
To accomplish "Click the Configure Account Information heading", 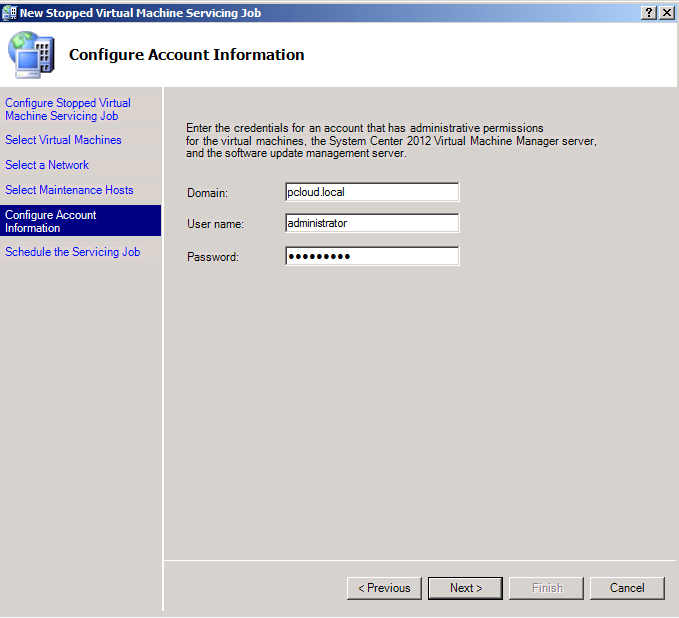I will [187, 55].
